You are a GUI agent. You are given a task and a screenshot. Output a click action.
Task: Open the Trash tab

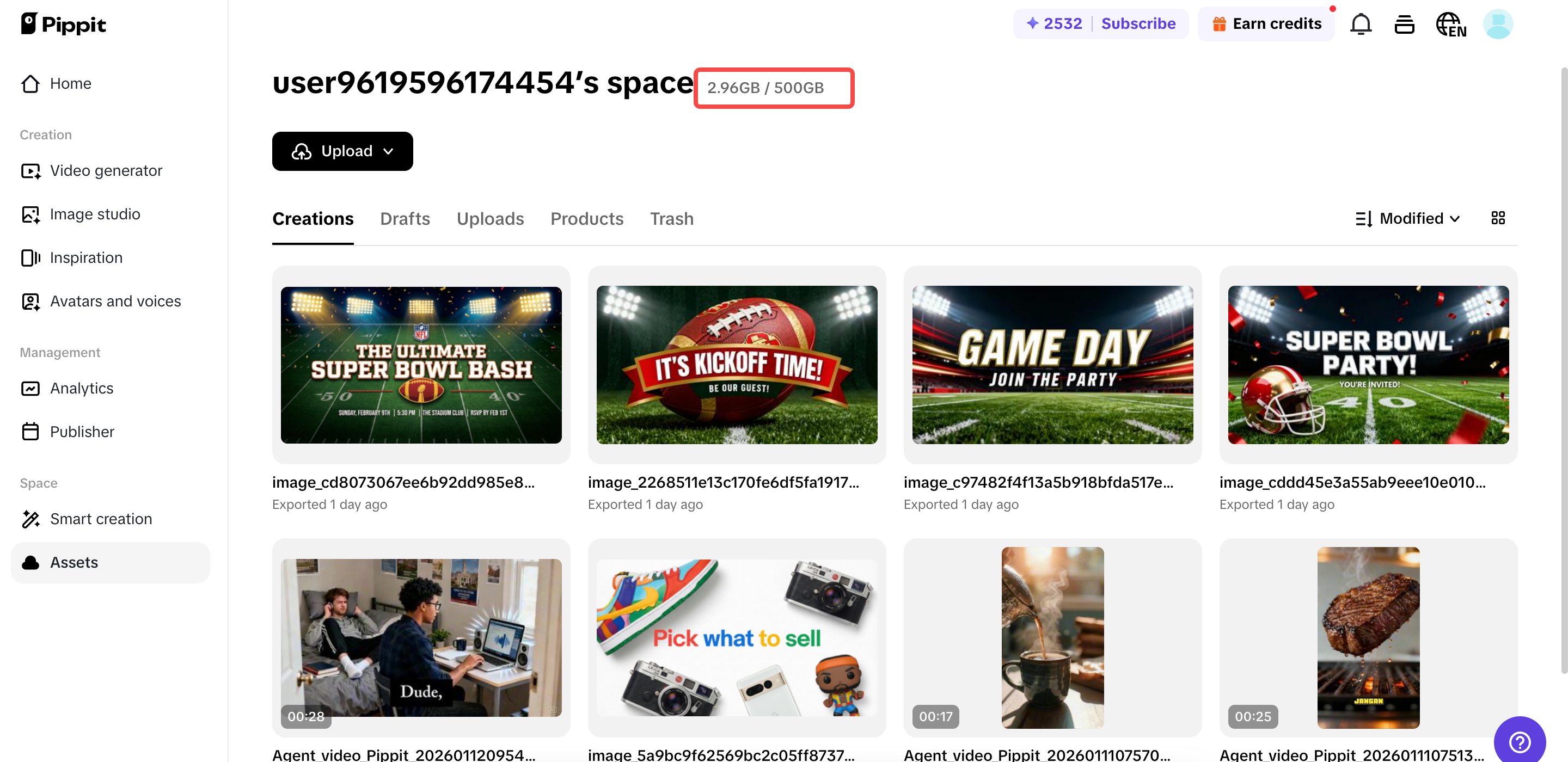(671, 218)
